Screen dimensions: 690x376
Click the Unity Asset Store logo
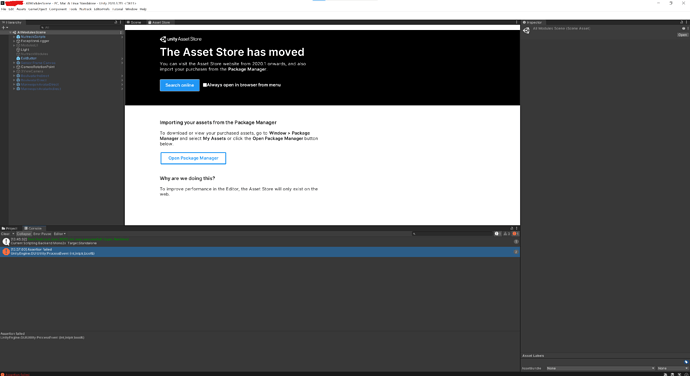click(180, 39)
